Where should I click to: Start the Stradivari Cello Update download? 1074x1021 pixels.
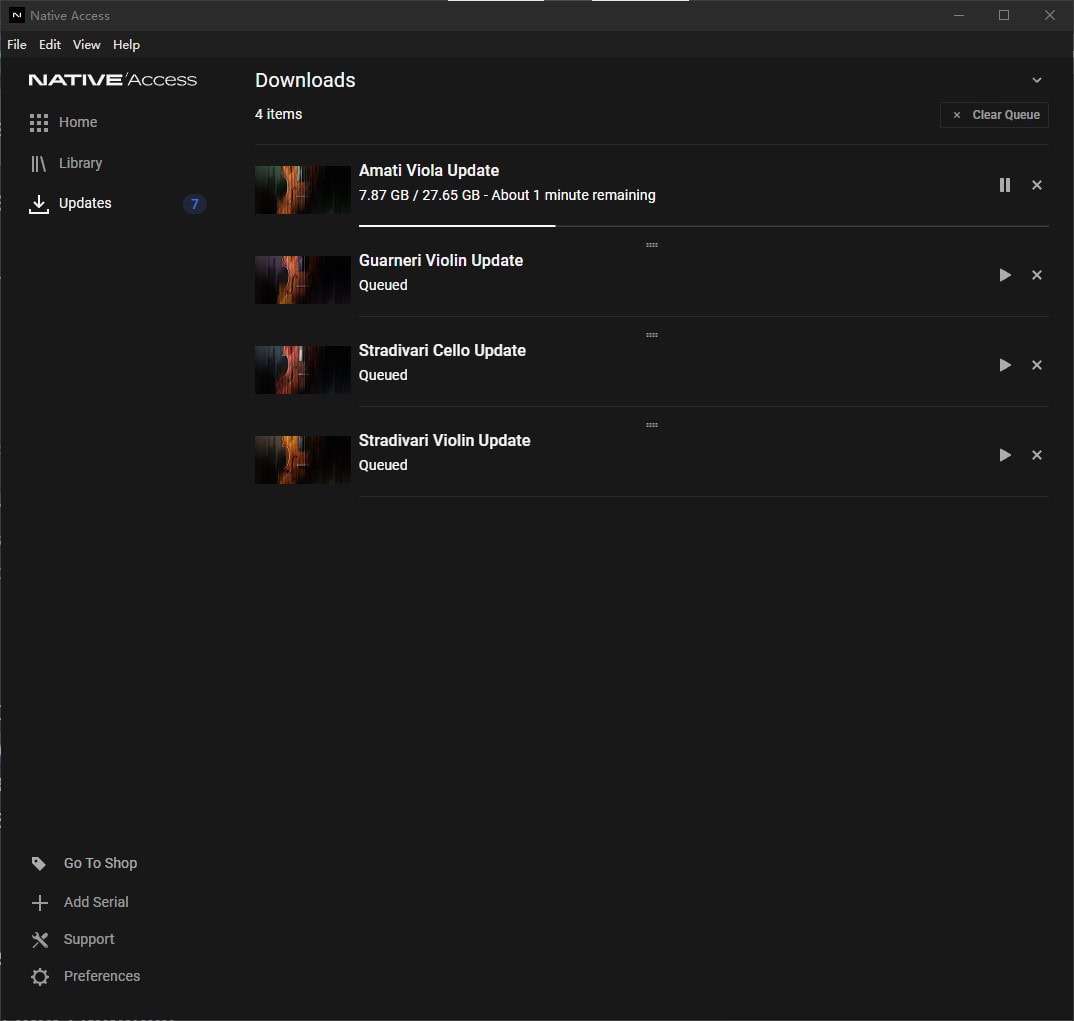[1005, 365]
